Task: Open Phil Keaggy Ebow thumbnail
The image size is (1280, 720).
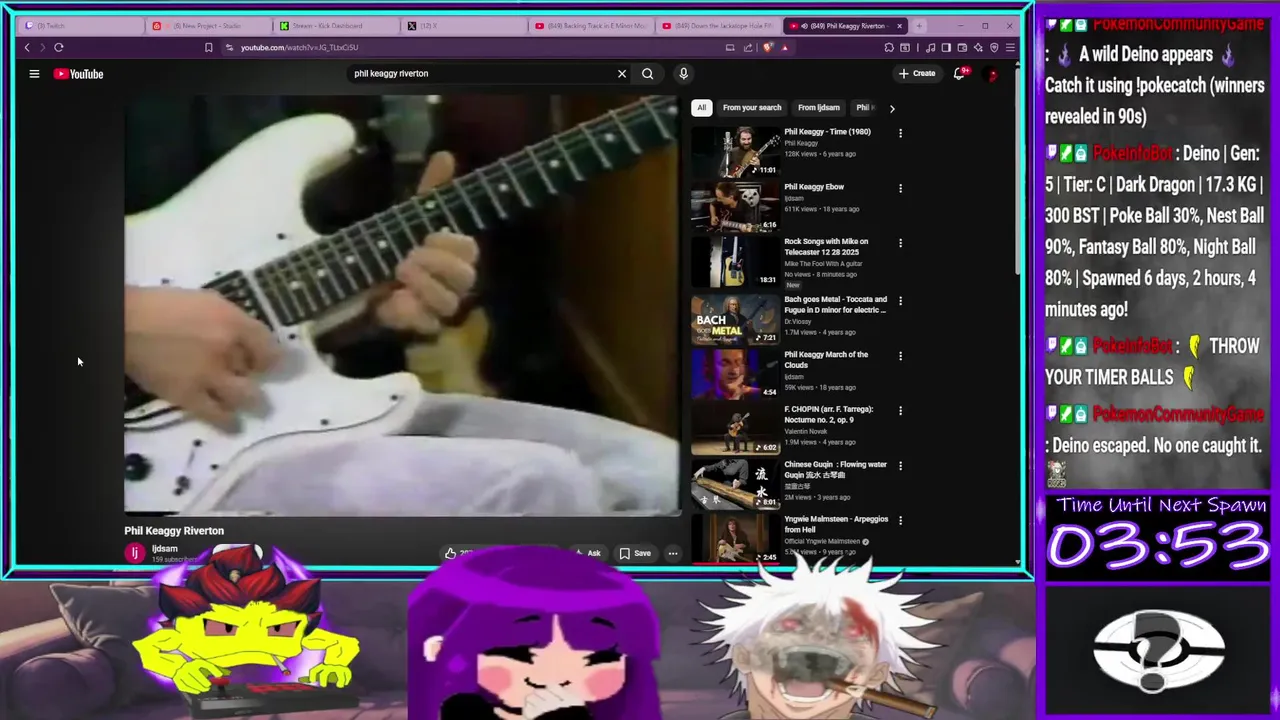Action: (735, 206)
